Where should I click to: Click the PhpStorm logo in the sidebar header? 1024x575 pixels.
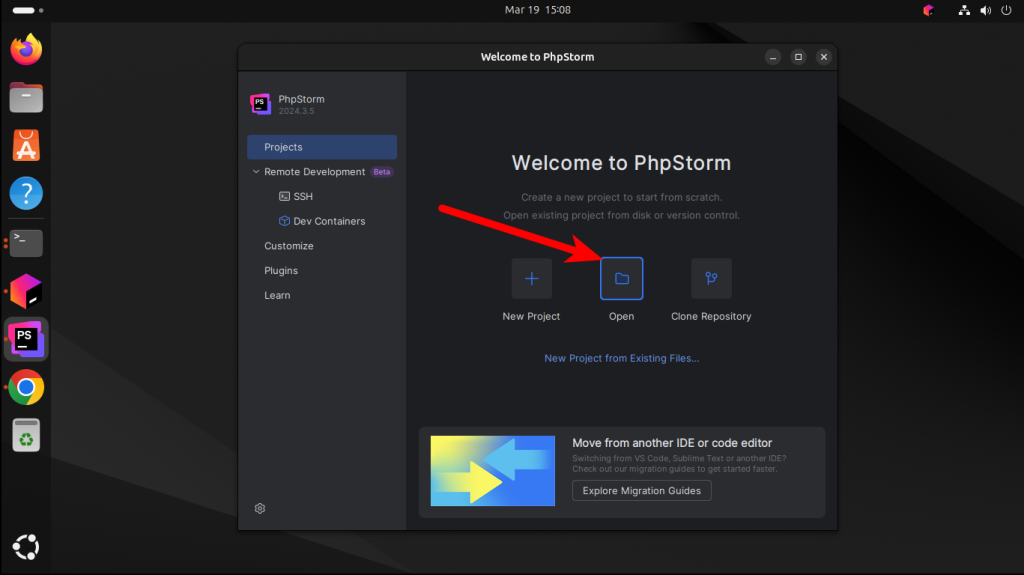tap(261, 104)
